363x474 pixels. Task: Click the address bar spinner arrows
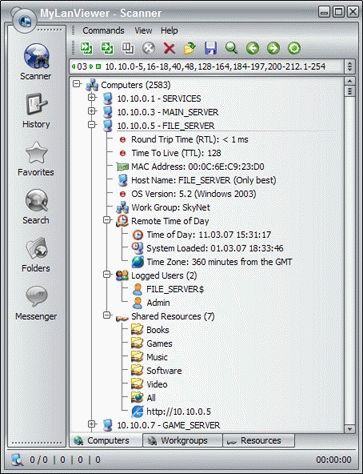point(349,67)
